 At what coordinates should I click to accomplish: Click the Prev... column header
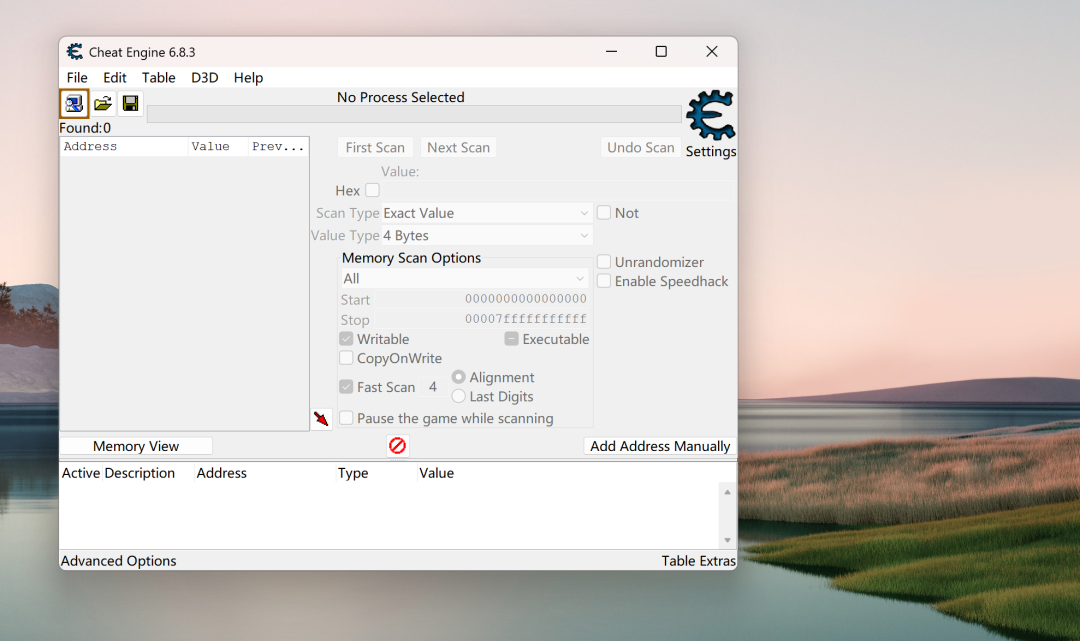pyautogui.click(x=278, y=147)
